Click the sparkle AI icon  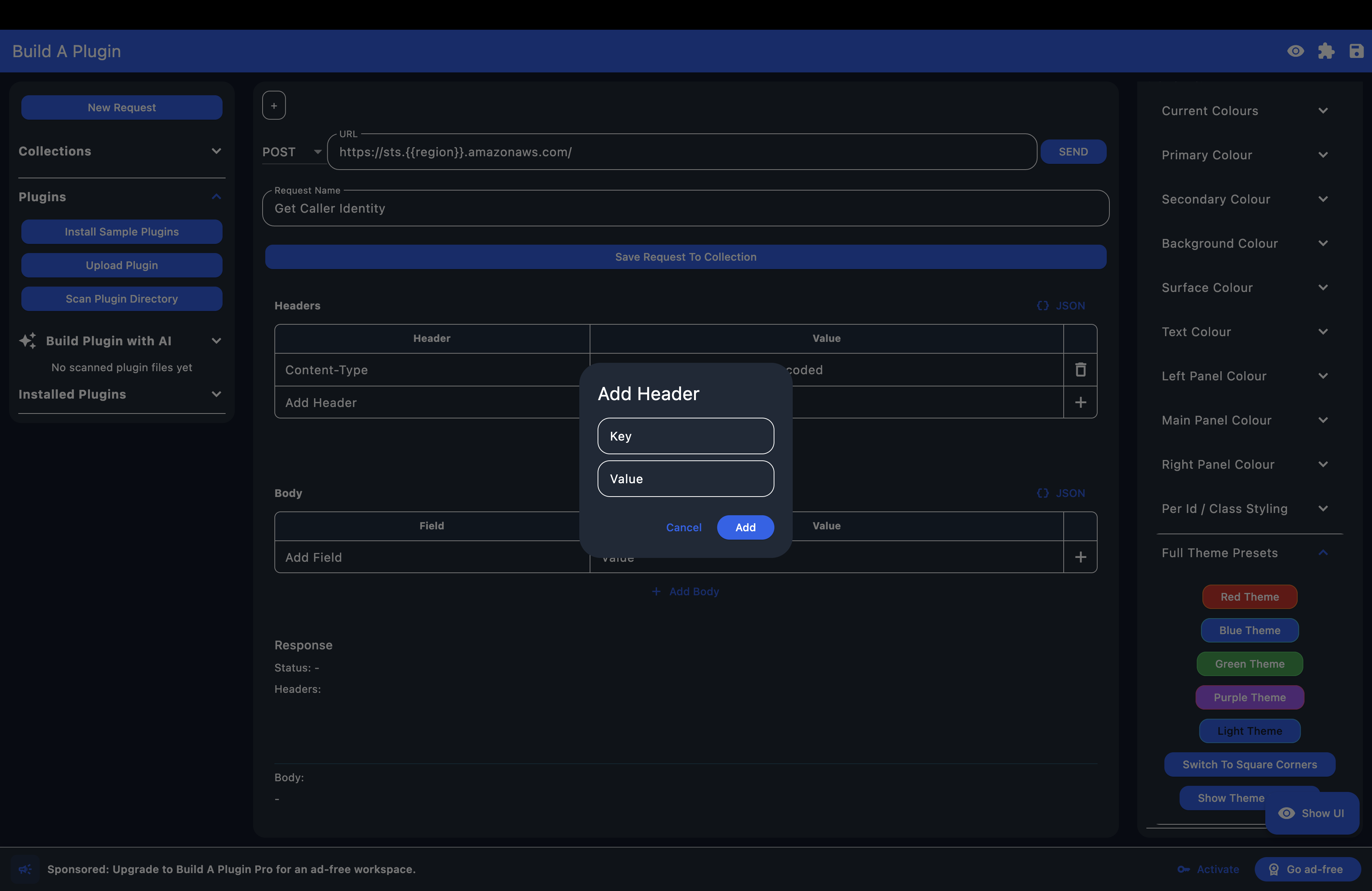tap(28, 341)
